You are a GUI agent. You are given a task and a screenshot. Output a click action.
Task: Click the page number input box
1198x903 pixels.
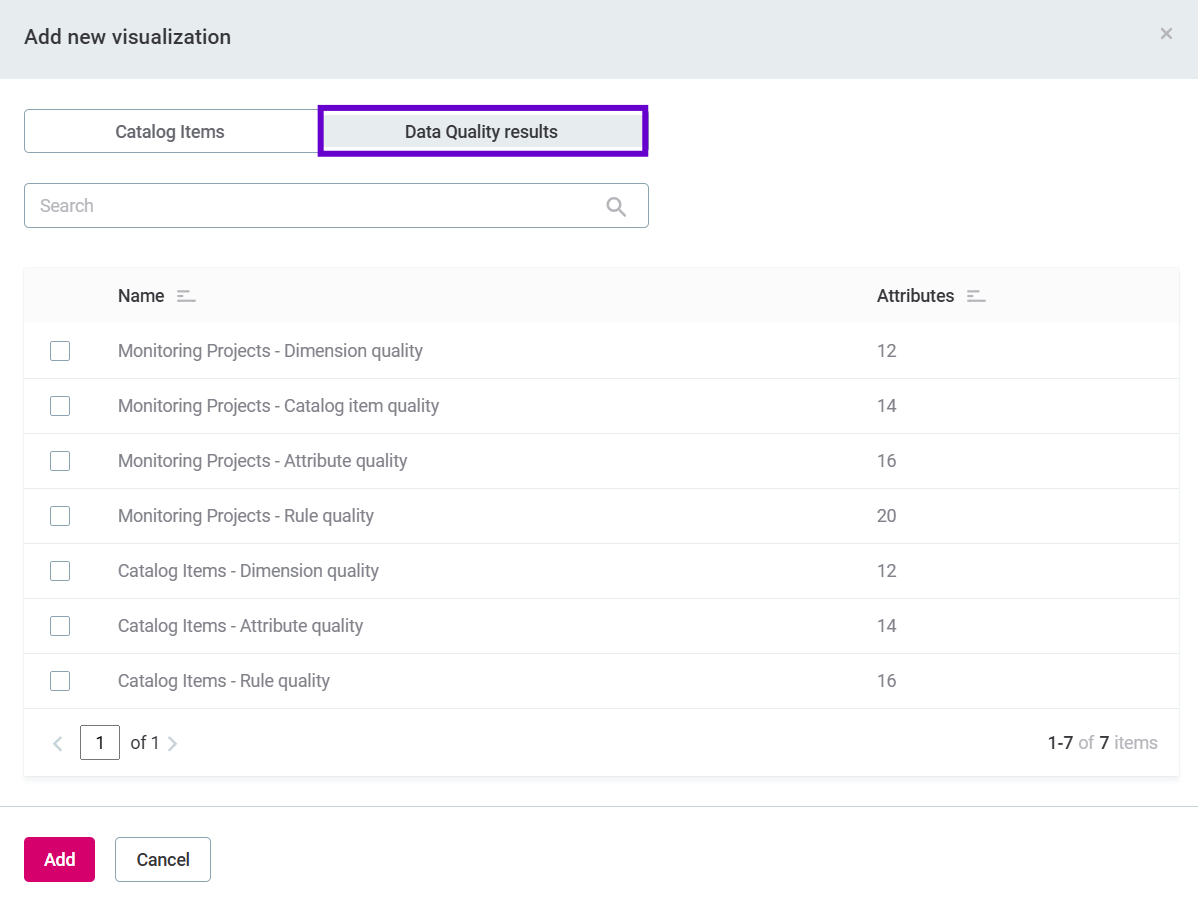pos(100,743)
